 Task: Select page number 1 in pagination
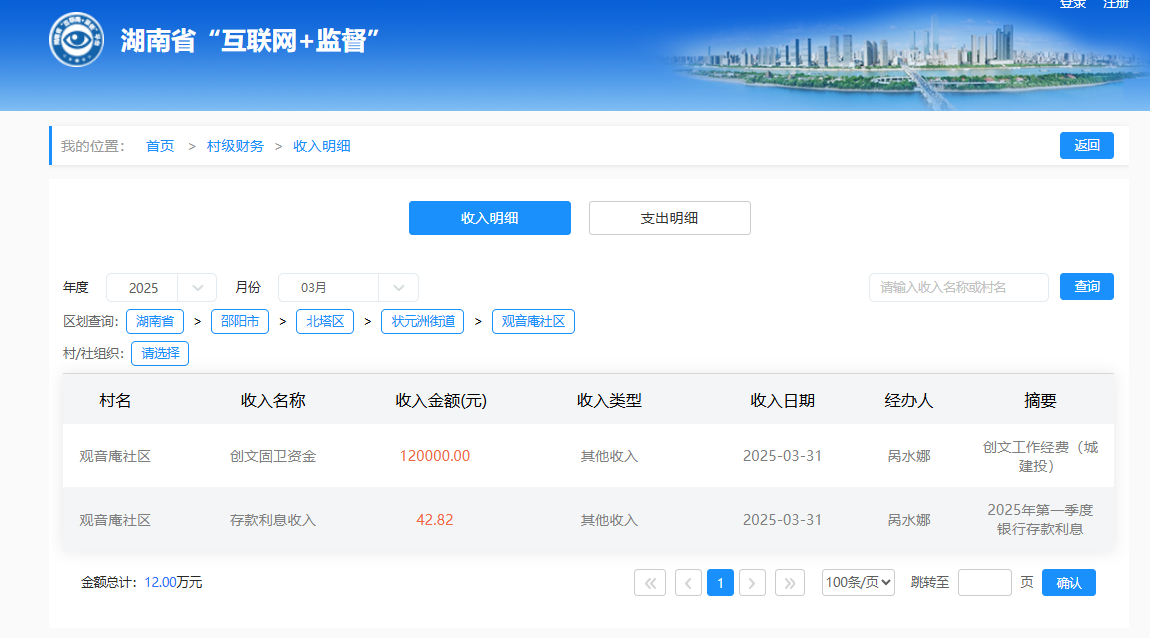[720, 583]
